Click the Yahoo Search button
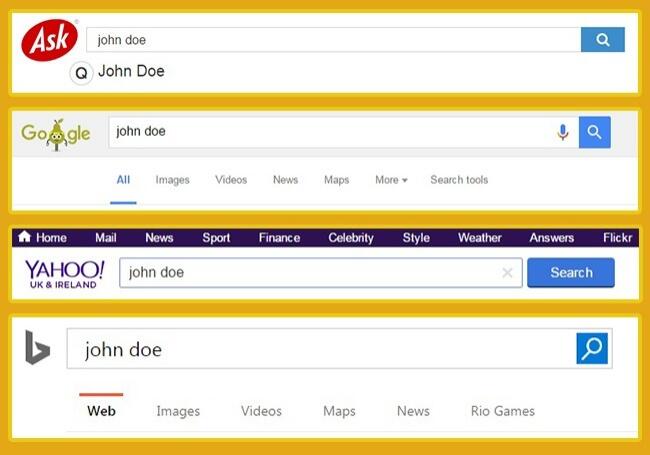650x455 pixels. (571, 273)
